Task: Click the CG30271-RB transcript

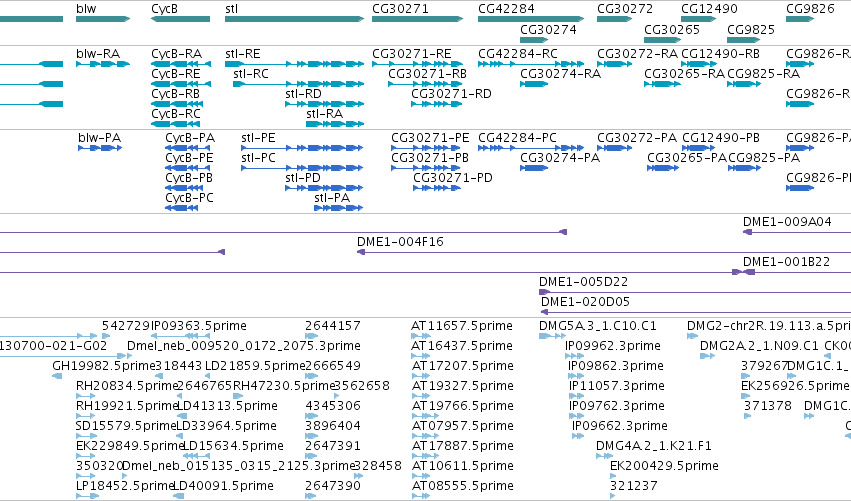Action: (426, 84)
